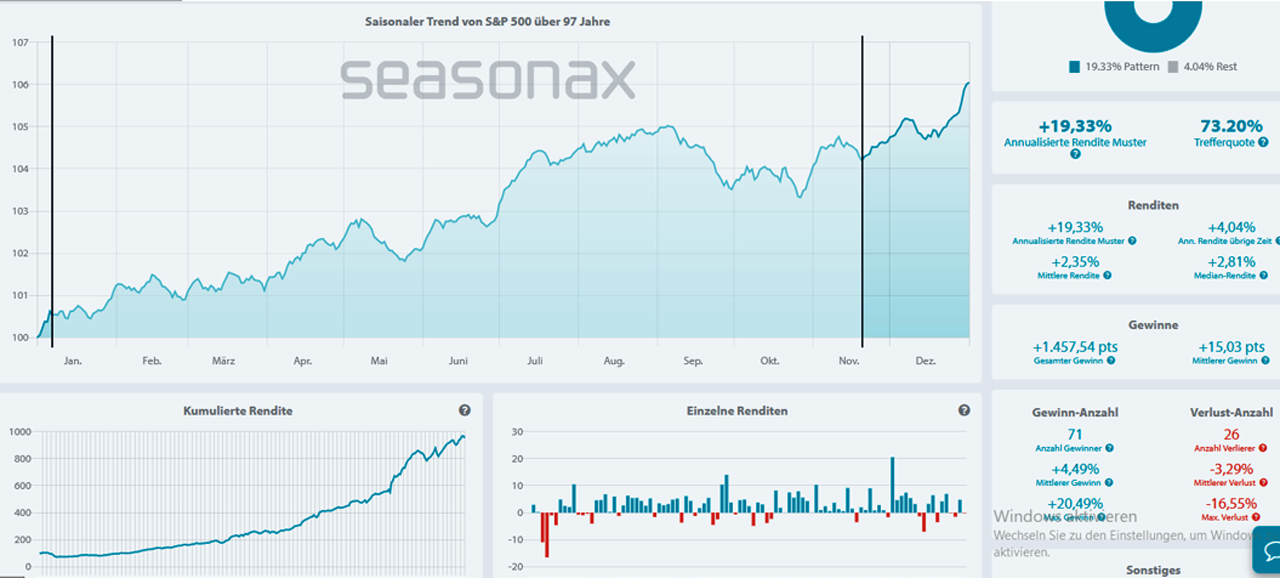1280x578 pixels.
Task: Toggle the 4.04% Rest legend entry
Action: 1207,67
